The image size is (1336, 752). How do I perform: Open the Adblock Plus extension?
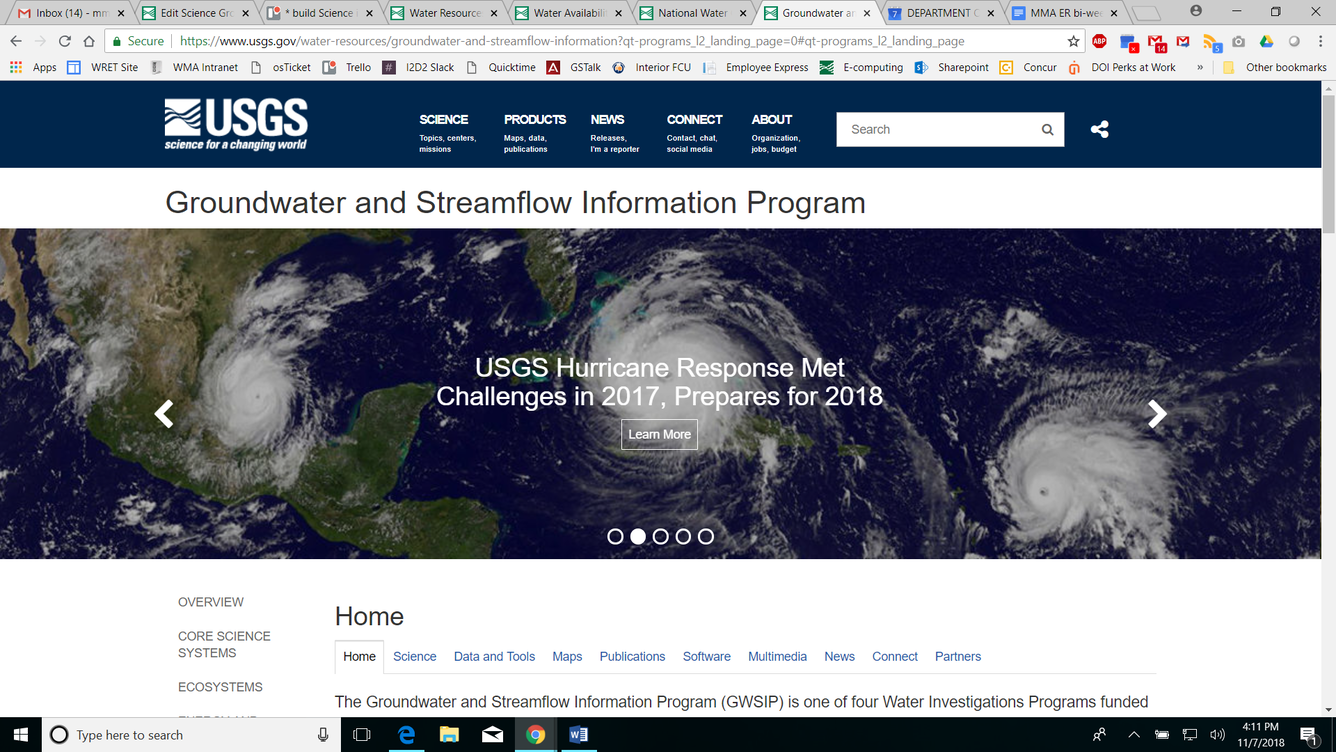[1100, 42]
